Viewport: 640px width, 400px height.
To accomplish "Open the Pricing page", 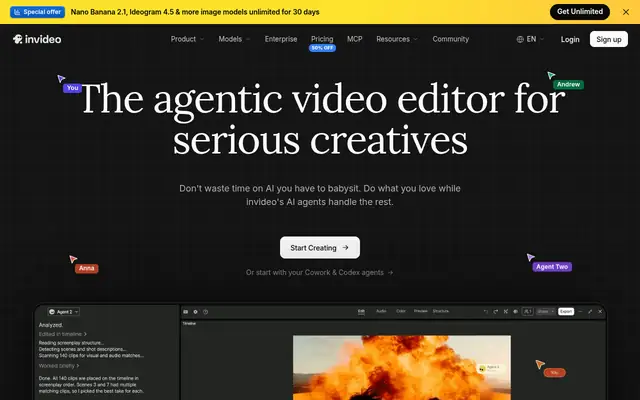I will tap(322, 39).
